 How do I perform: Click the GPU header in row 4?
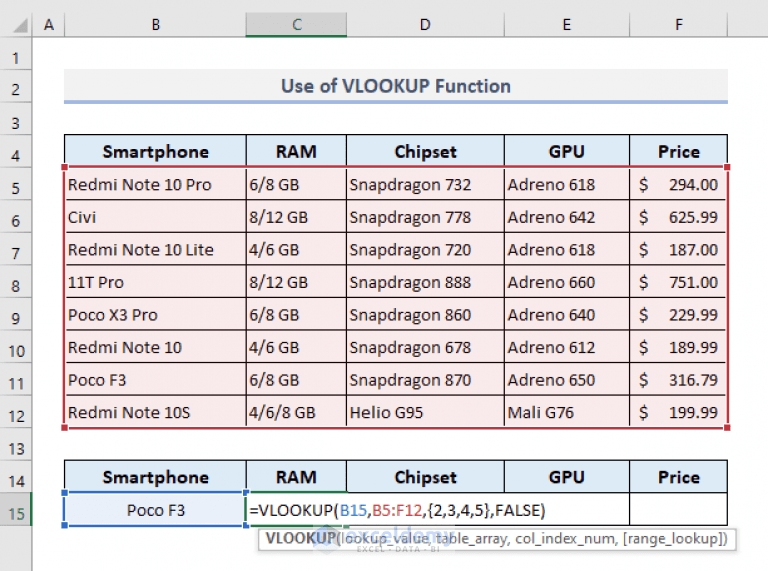point(567,152)
